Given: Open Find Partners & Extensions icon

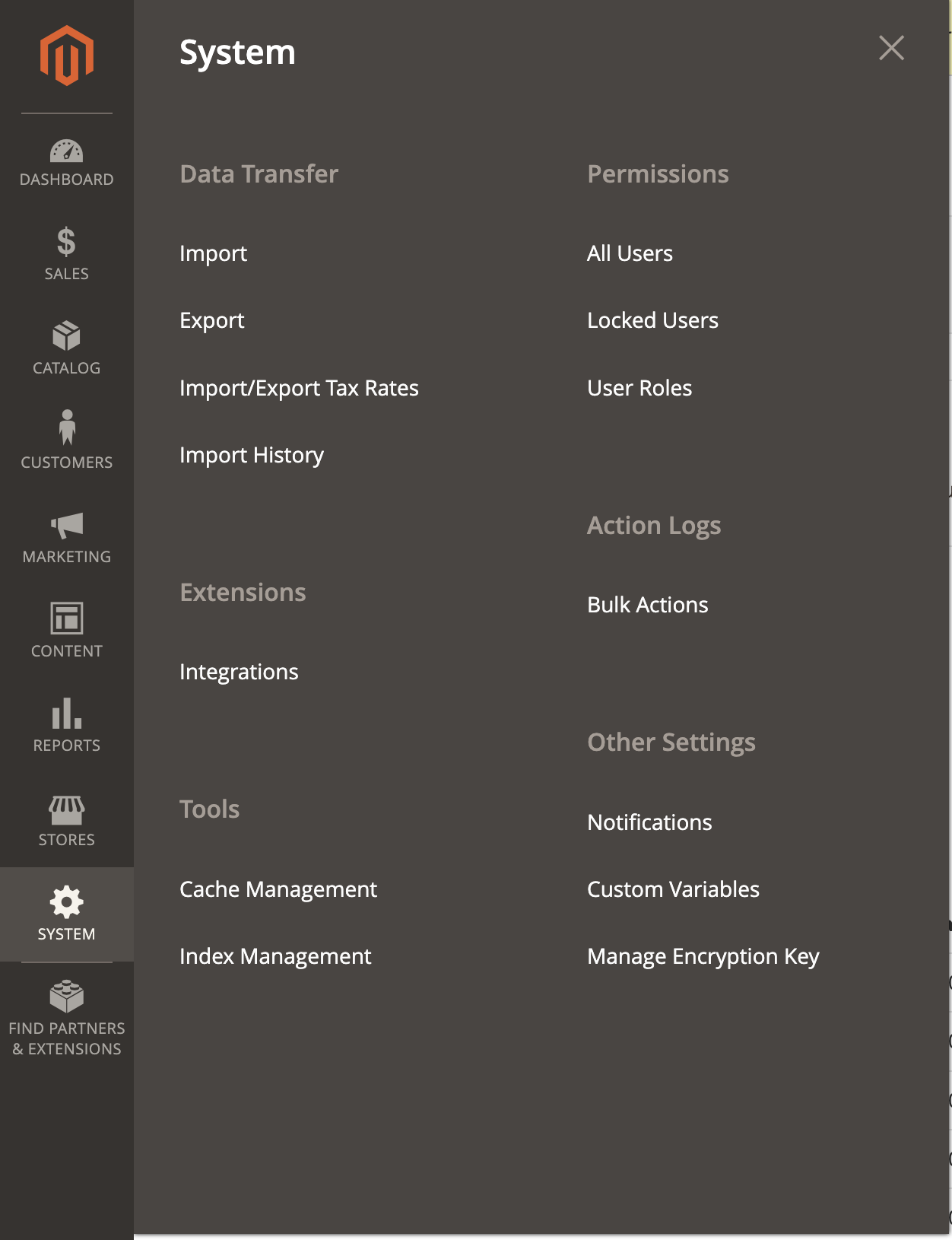Looking at the screenshot, I should (x=67, y=997).
